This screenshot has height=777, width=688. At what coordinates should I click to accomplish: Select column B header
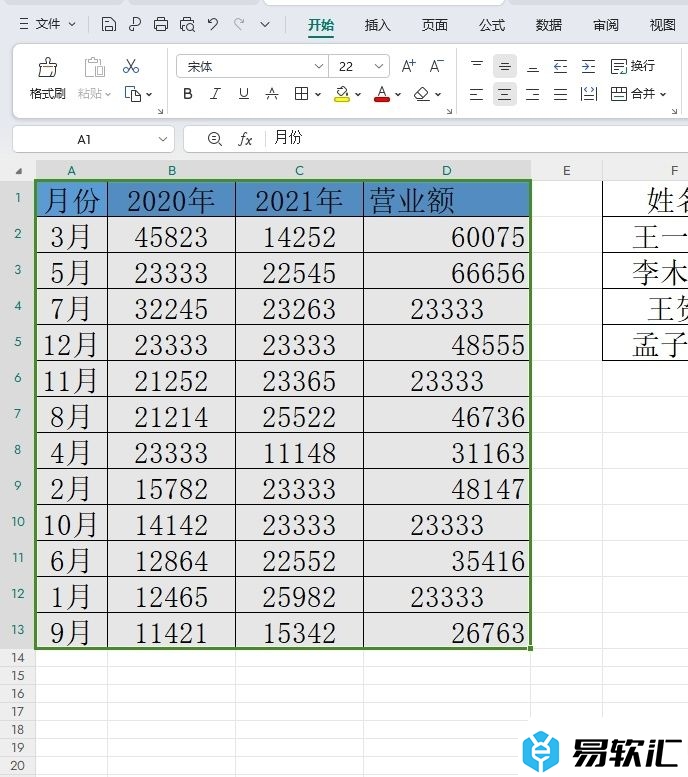click(x=172, y=170)
